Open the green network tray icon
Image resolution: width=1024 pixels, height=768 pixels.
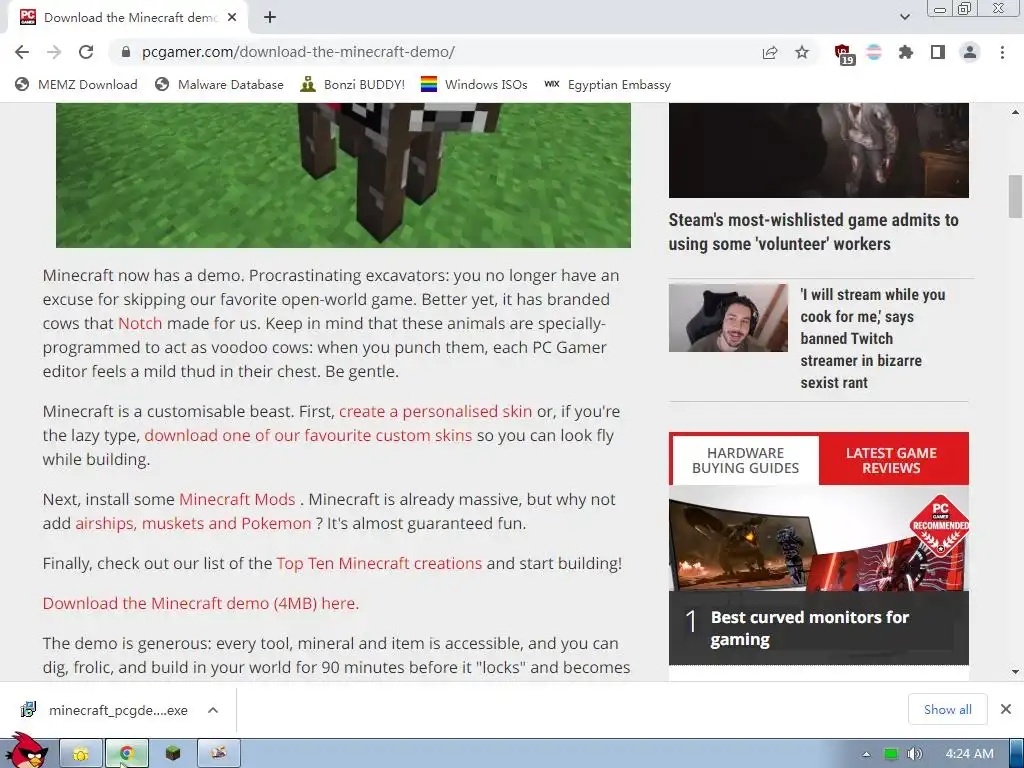[891, 754]
